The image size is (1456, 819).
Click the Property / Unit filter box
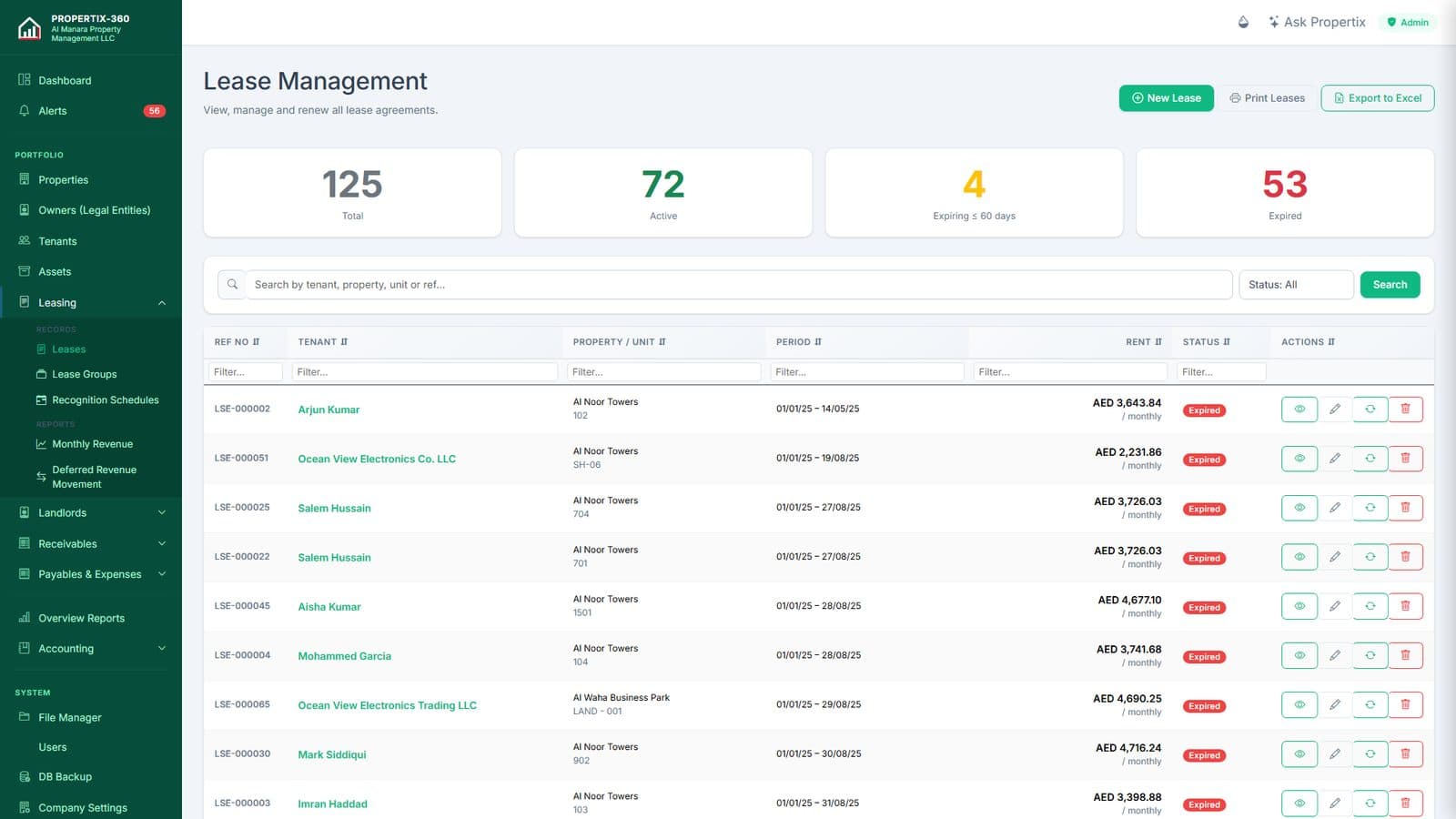[664, 372]
